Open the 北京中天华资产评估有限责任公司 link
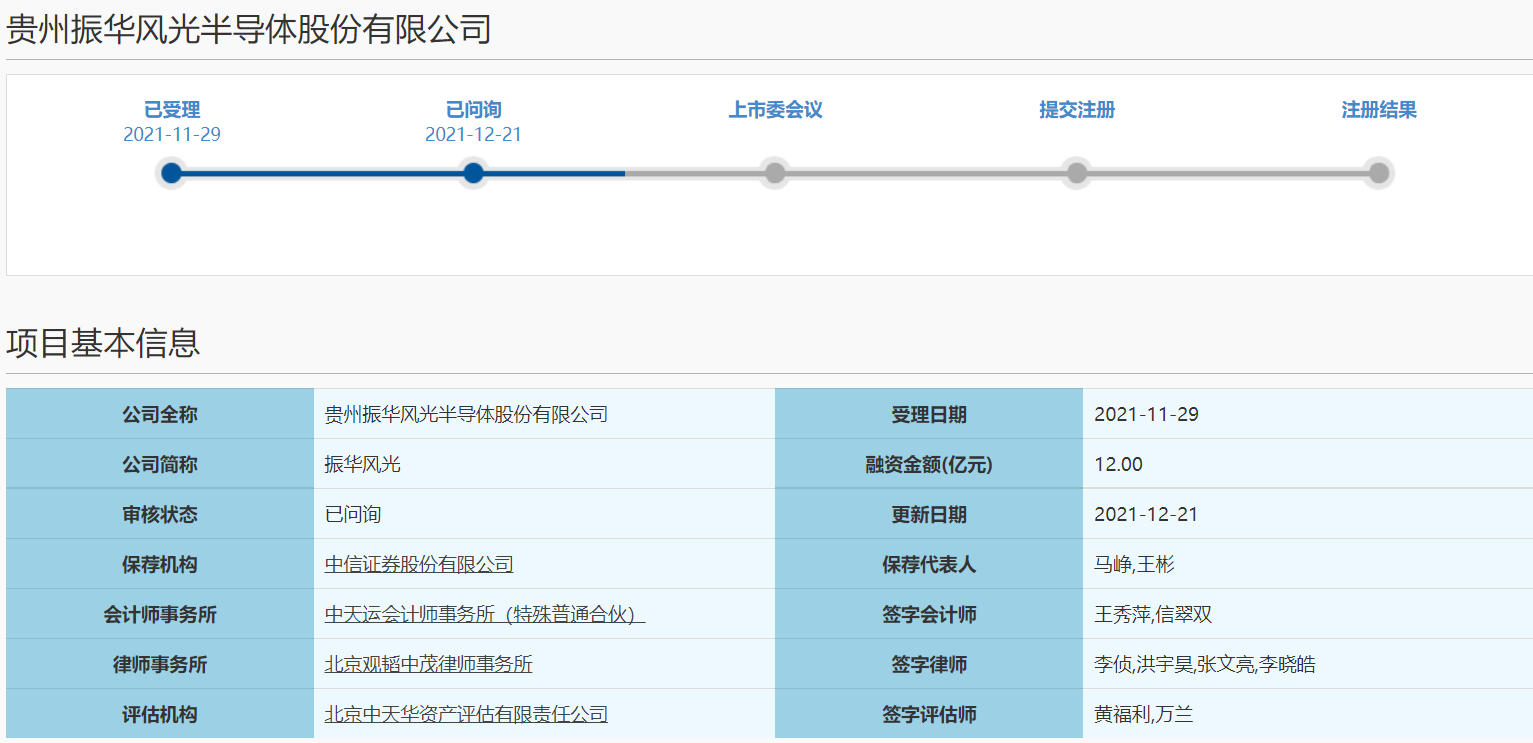Image resolution: width=1533 pixels, height=743 pixels. click(466, 714)
